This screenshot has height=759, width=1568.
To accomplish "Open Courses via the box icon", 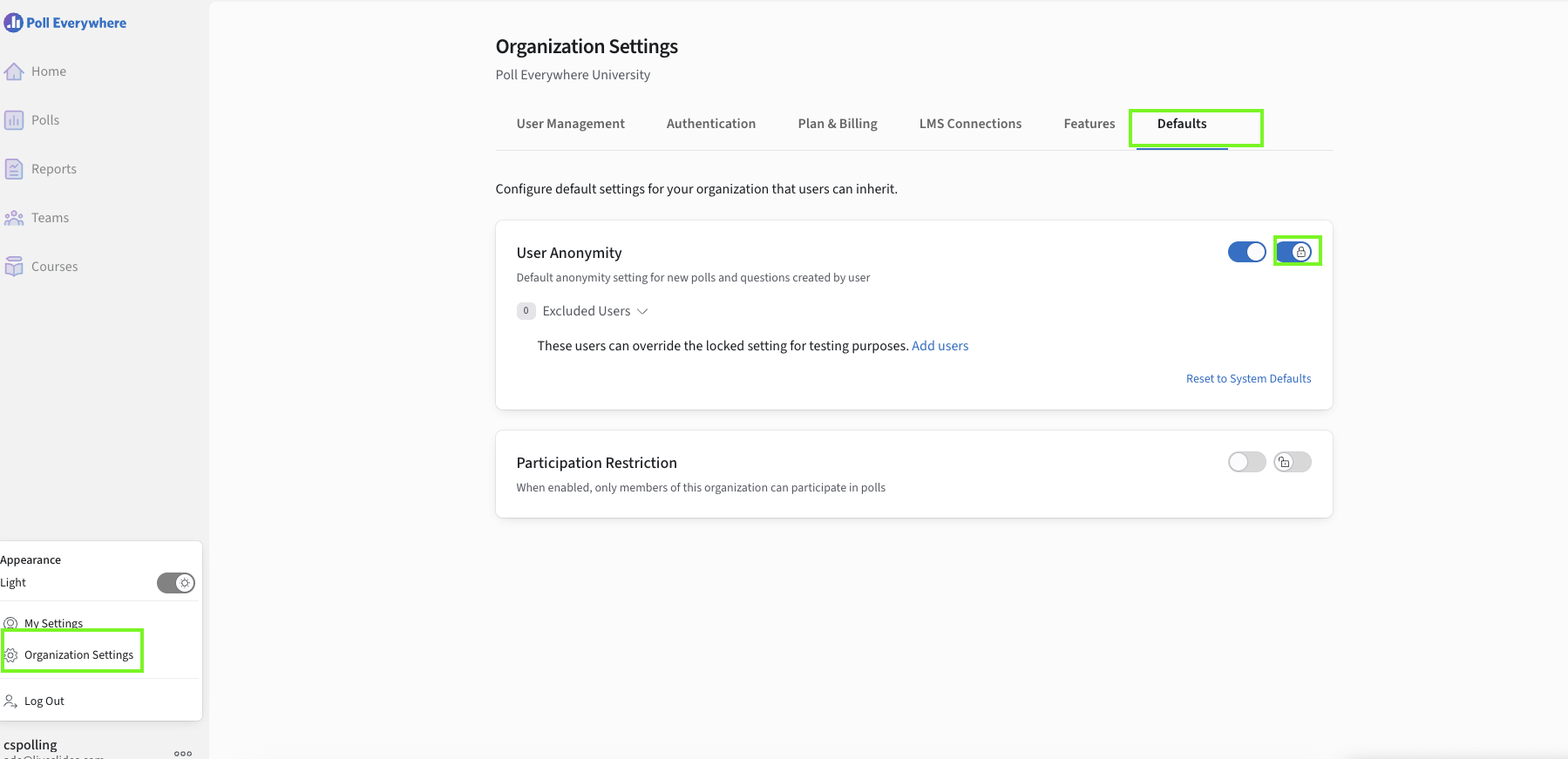I will [14, 267].
